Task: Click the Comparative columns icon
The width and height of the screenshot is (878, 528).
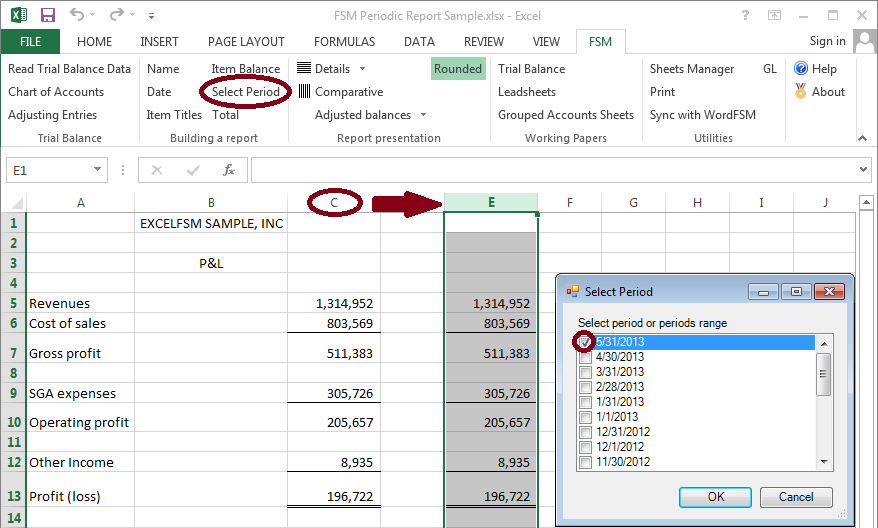Action: pyautogui.click(x=304, y=91)
